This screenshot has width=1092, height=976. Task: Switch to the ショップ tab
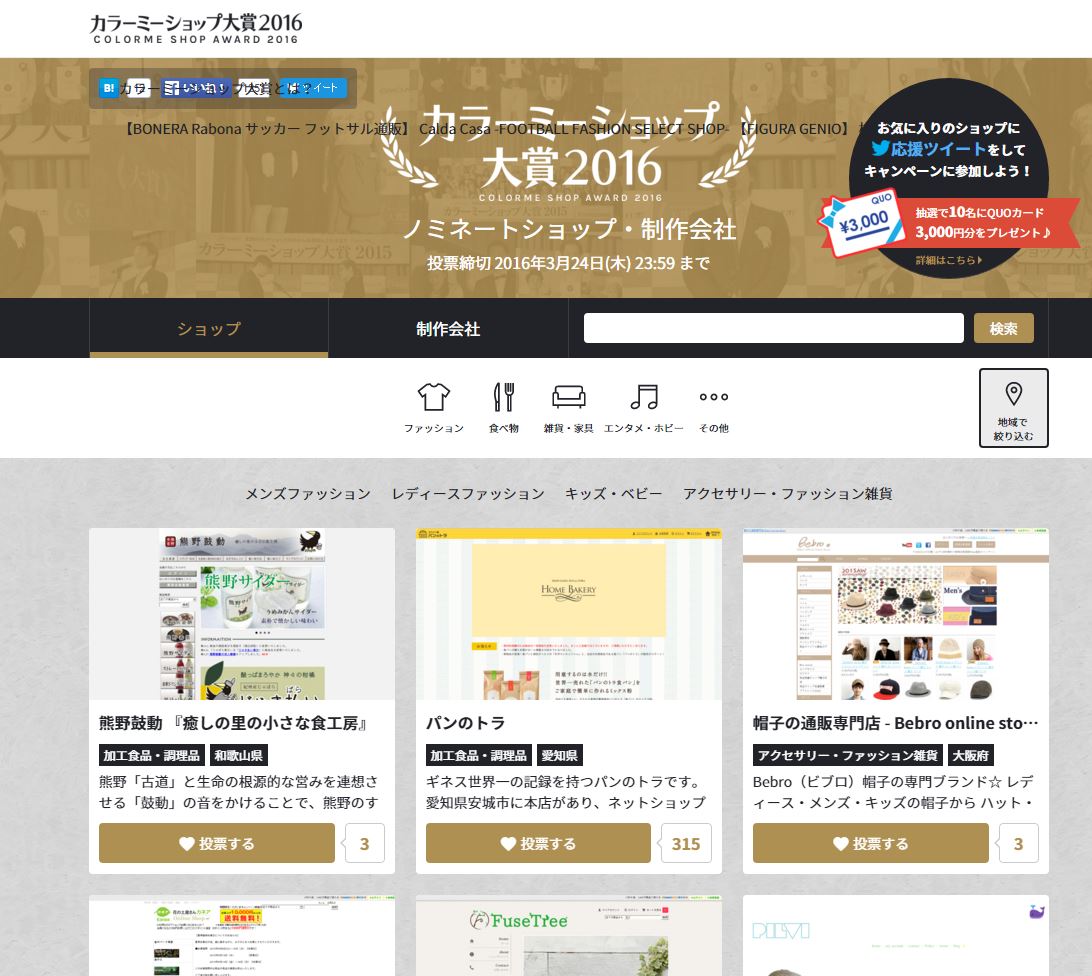point(209,329)
